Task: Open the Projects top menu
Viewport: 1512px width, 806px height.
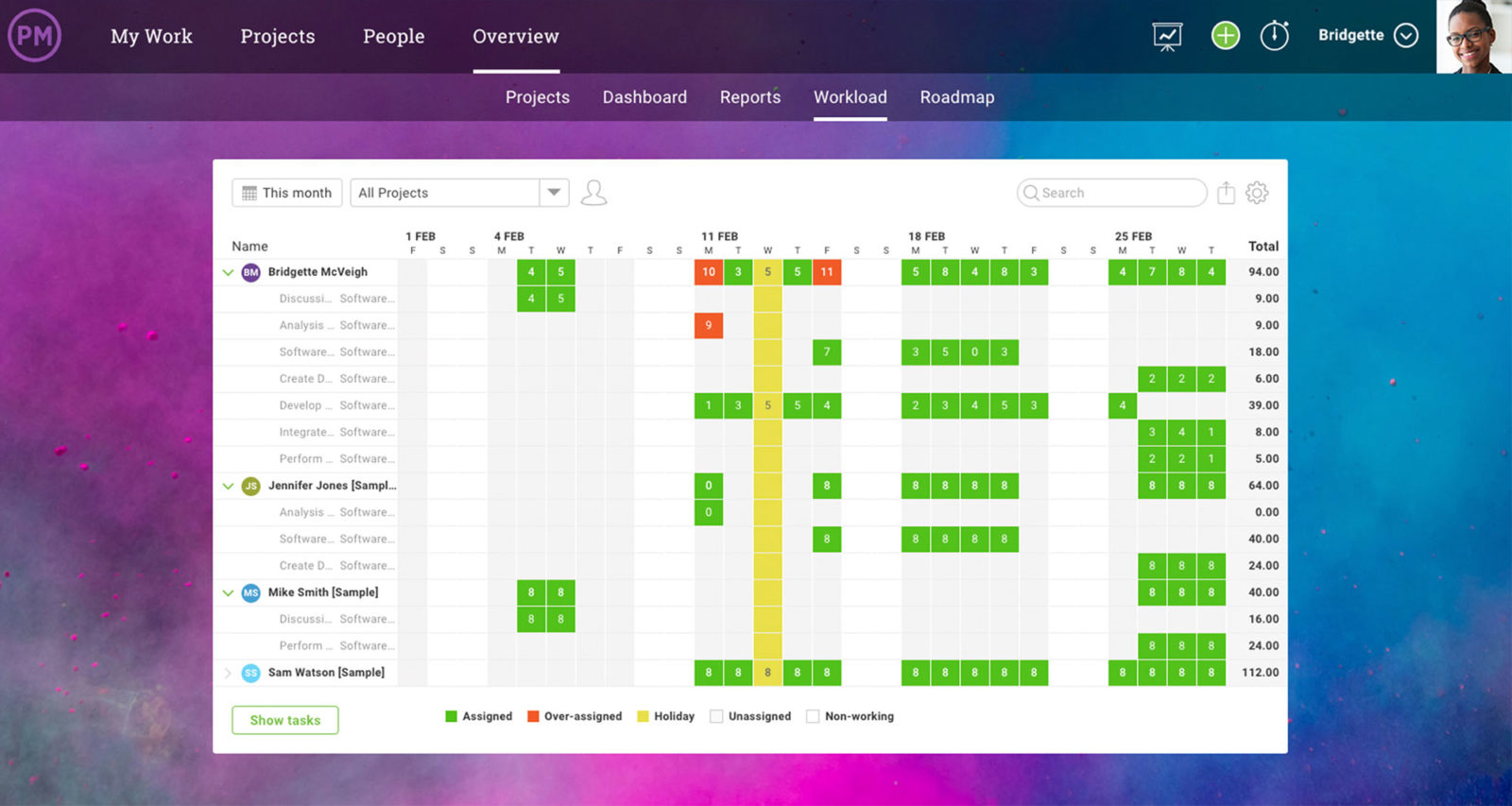Action: 278,36
